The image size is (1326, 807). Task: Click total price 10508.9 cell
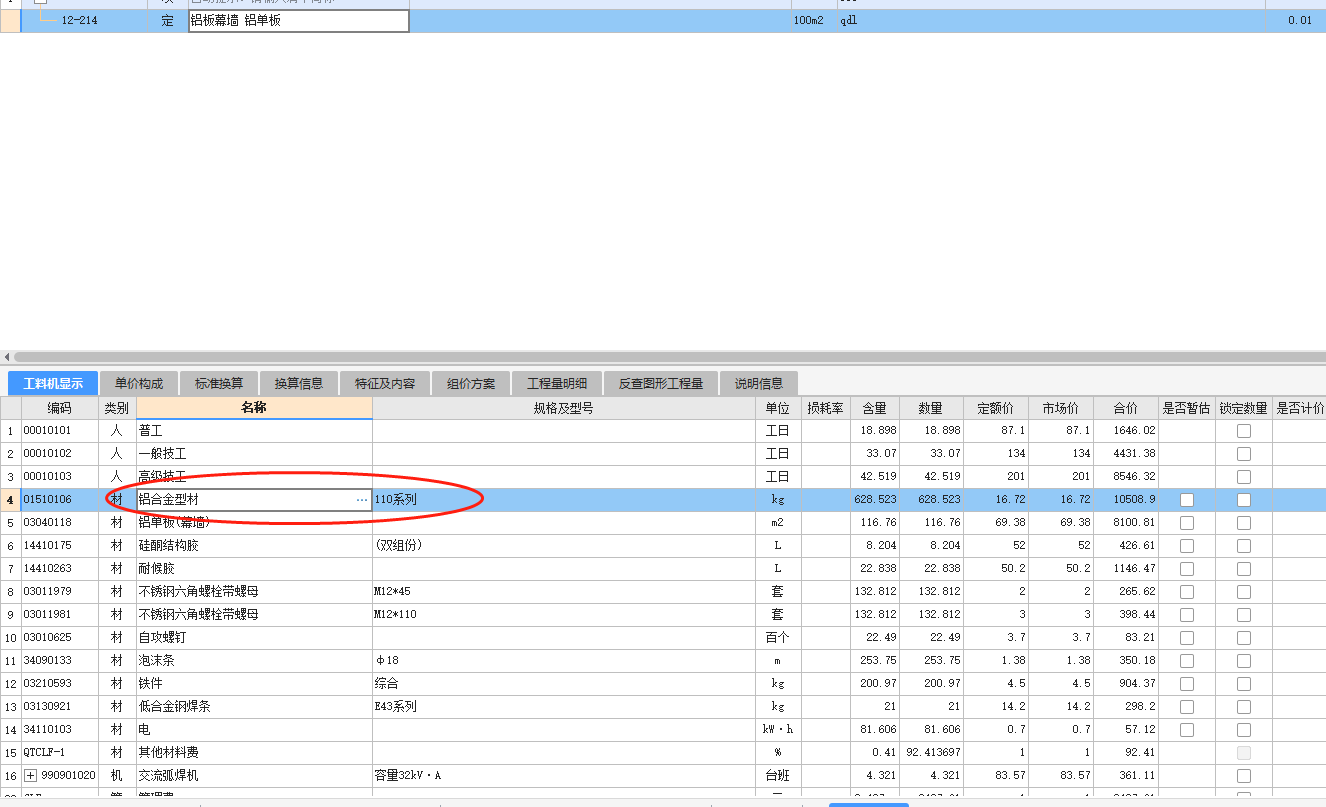click(1126, 499)
